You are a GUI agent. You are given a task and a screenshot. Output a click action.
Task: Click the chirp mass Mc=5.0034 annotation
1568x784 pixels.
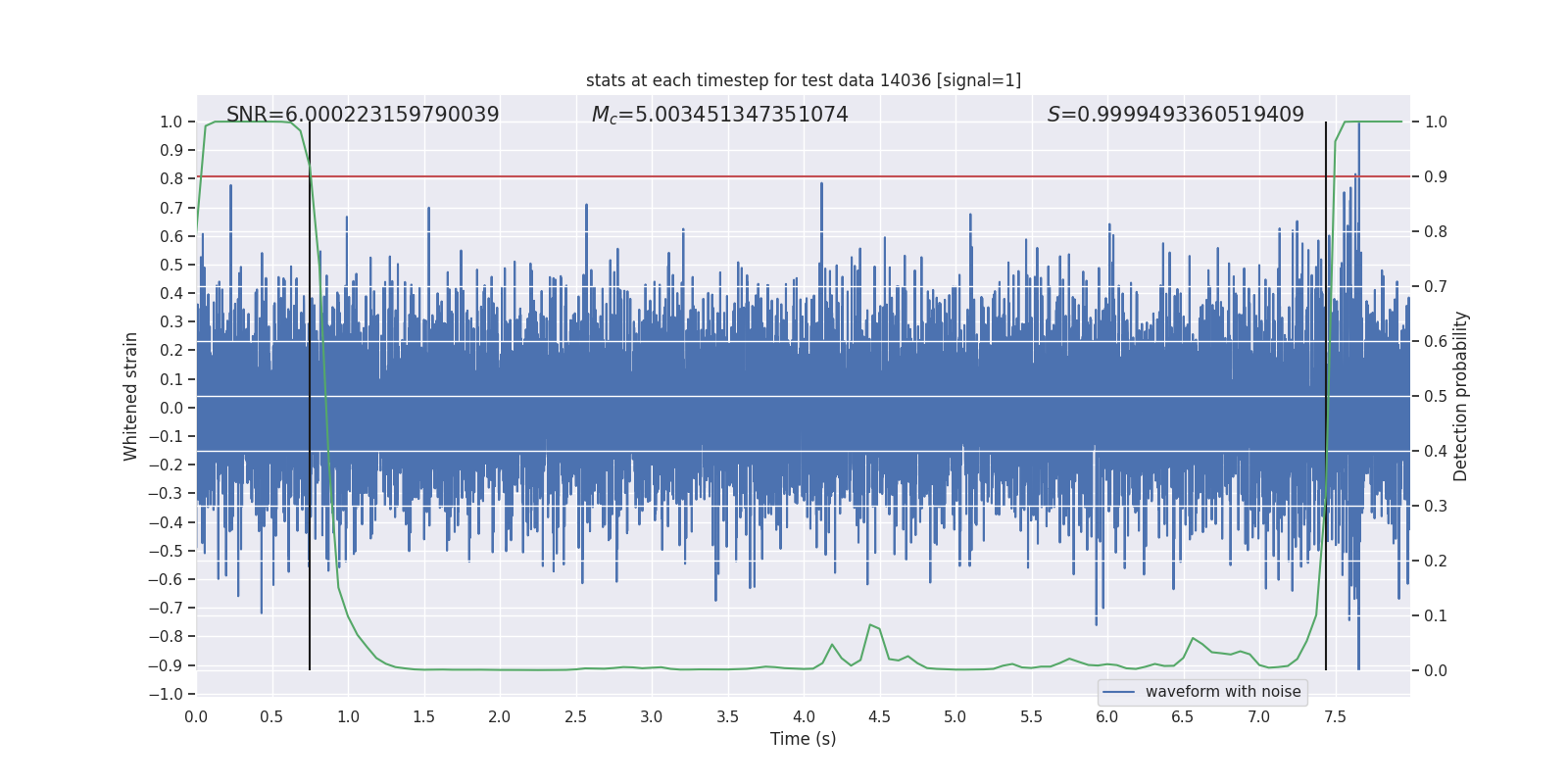tap(719, 115)
